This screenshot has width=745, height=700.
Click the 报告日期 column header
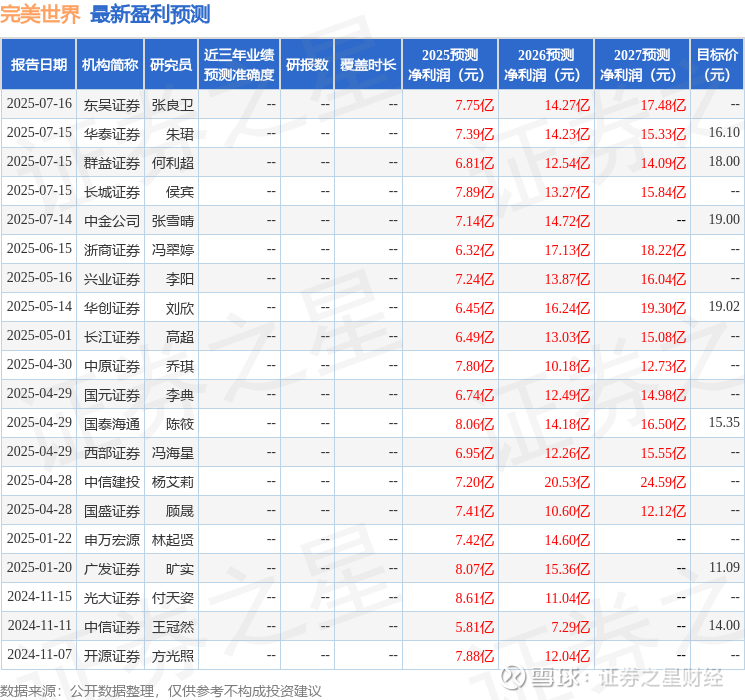click(38, 65)
